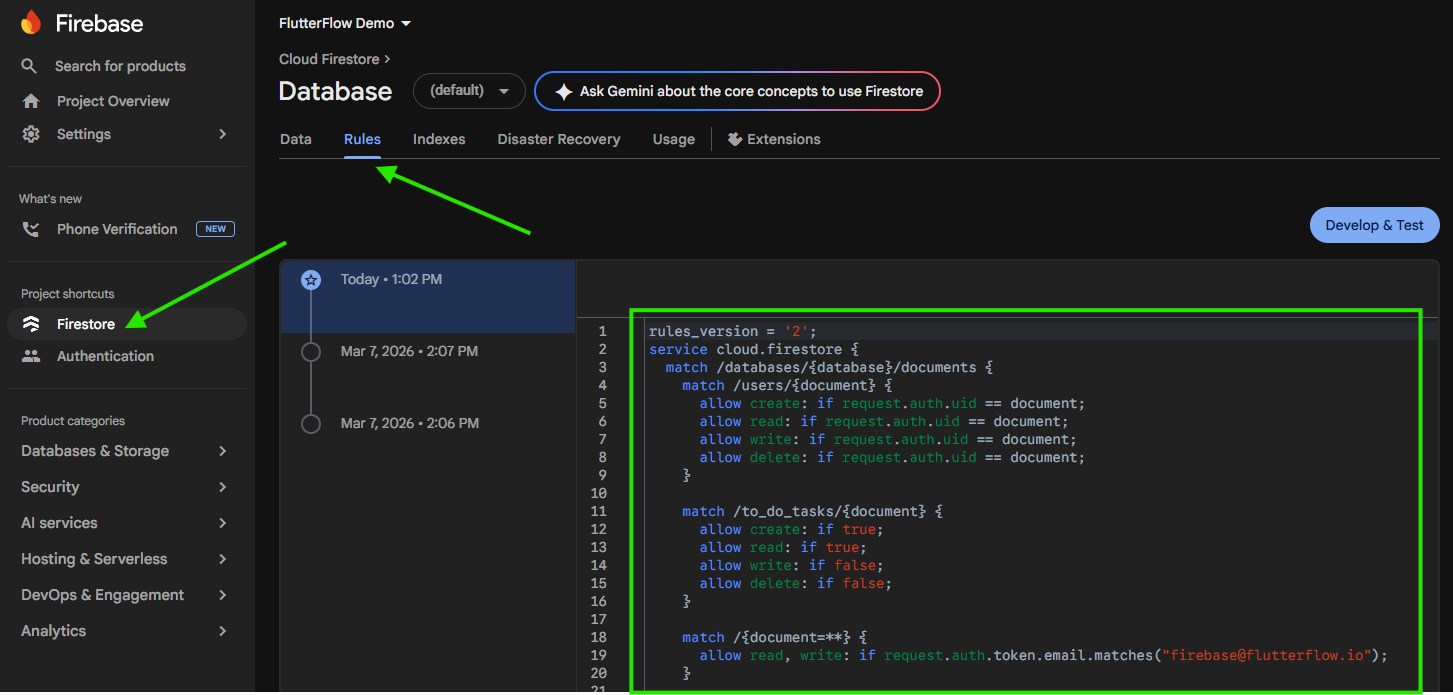Expand the Security category
This screenshot has height=695, width=1453.
(124, 487)
